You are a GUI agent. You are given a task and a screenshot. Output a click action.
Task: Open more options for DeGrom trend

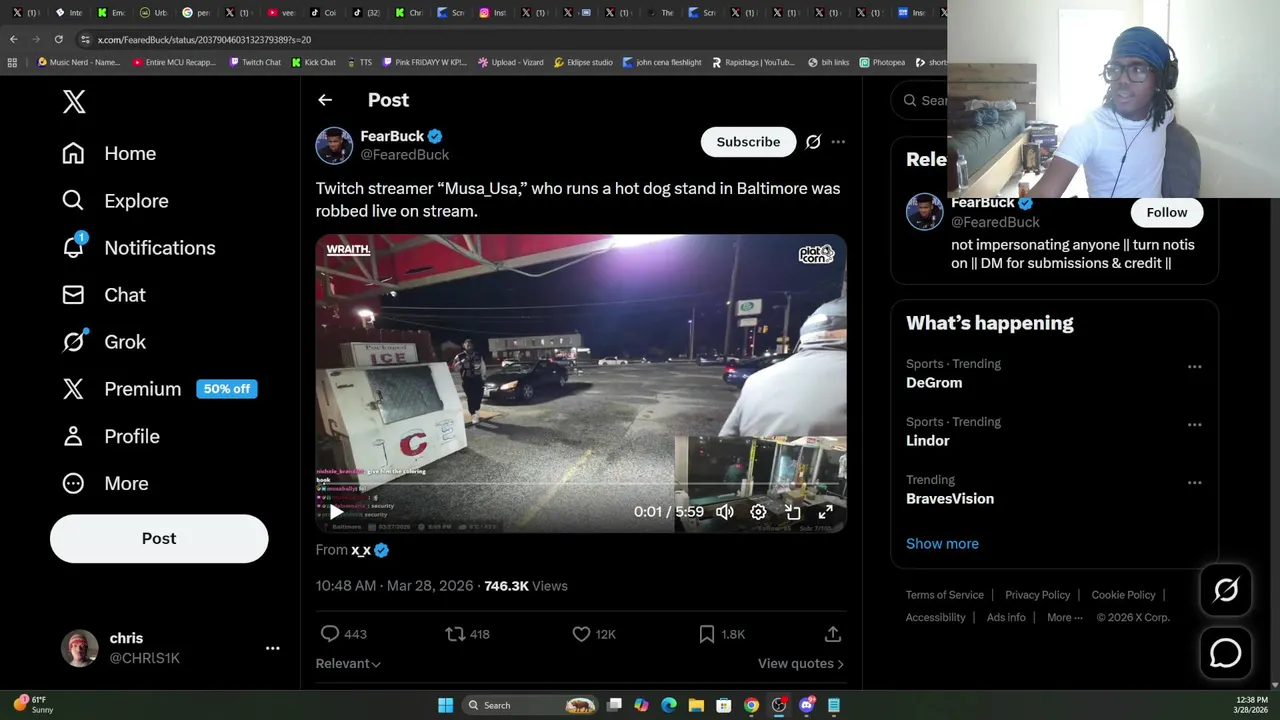pyautogui.click(x=1194, y=367)
